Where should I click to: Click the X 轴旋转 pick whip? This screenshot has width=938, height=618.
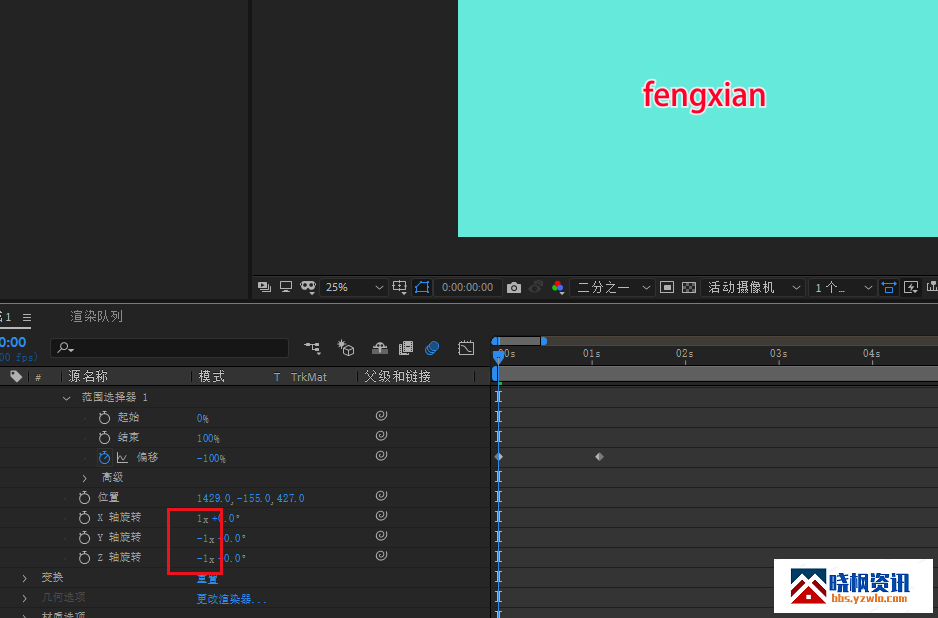pyautogui.click(x=381, y=516)
